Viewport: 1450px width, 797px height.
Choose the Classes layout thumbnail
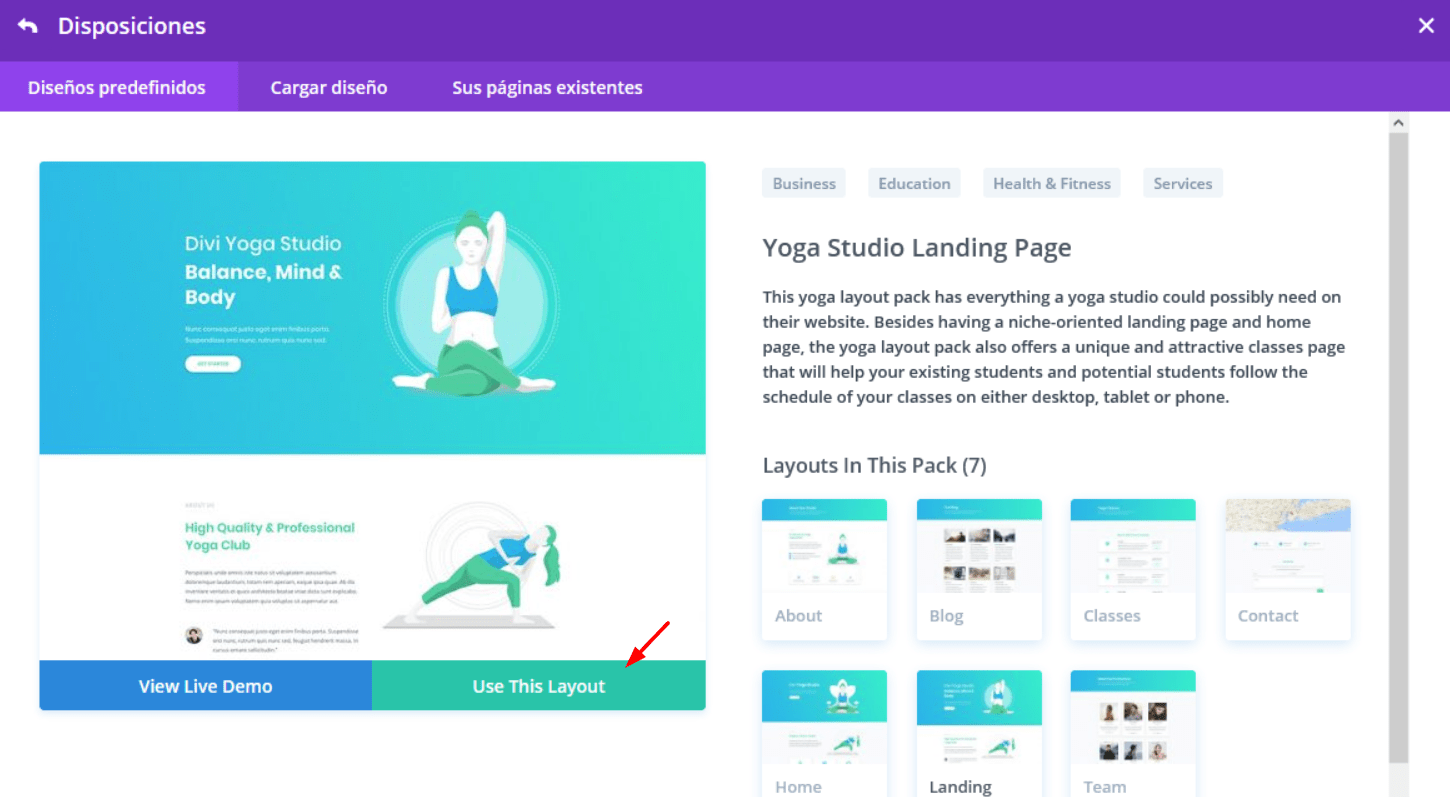click(1133, 570)
